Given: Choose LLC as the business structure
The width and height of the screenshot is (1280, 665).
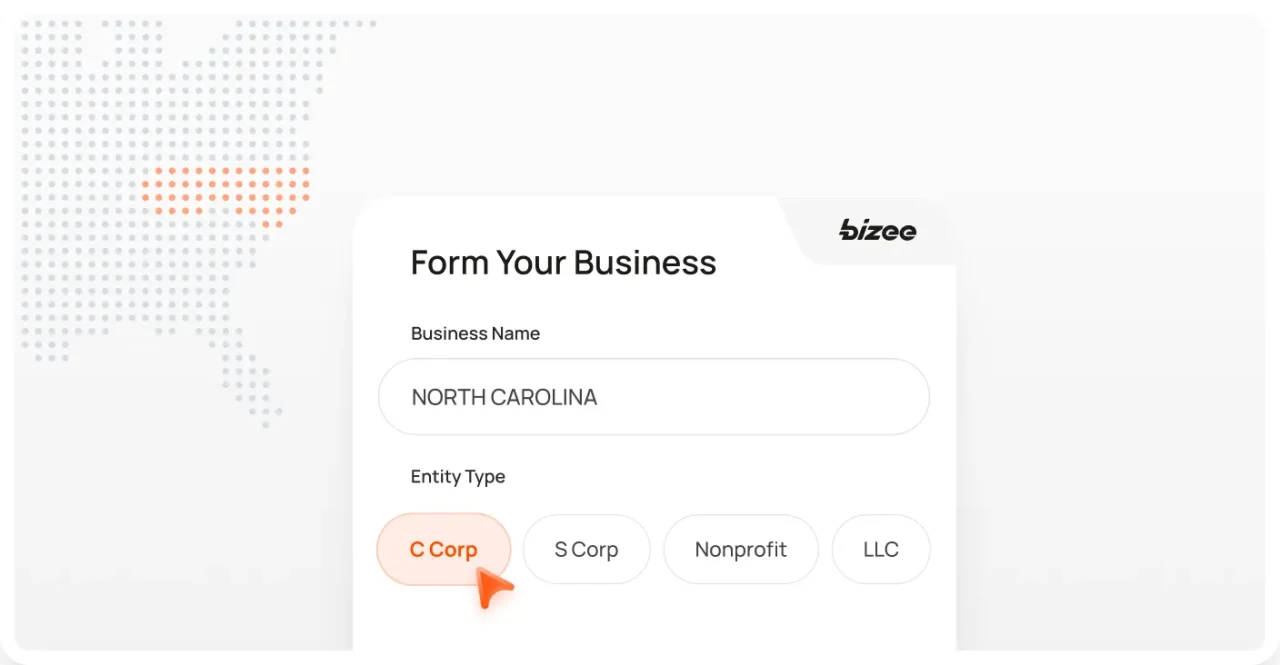Looking at the screenshot, I should [880, 549].
